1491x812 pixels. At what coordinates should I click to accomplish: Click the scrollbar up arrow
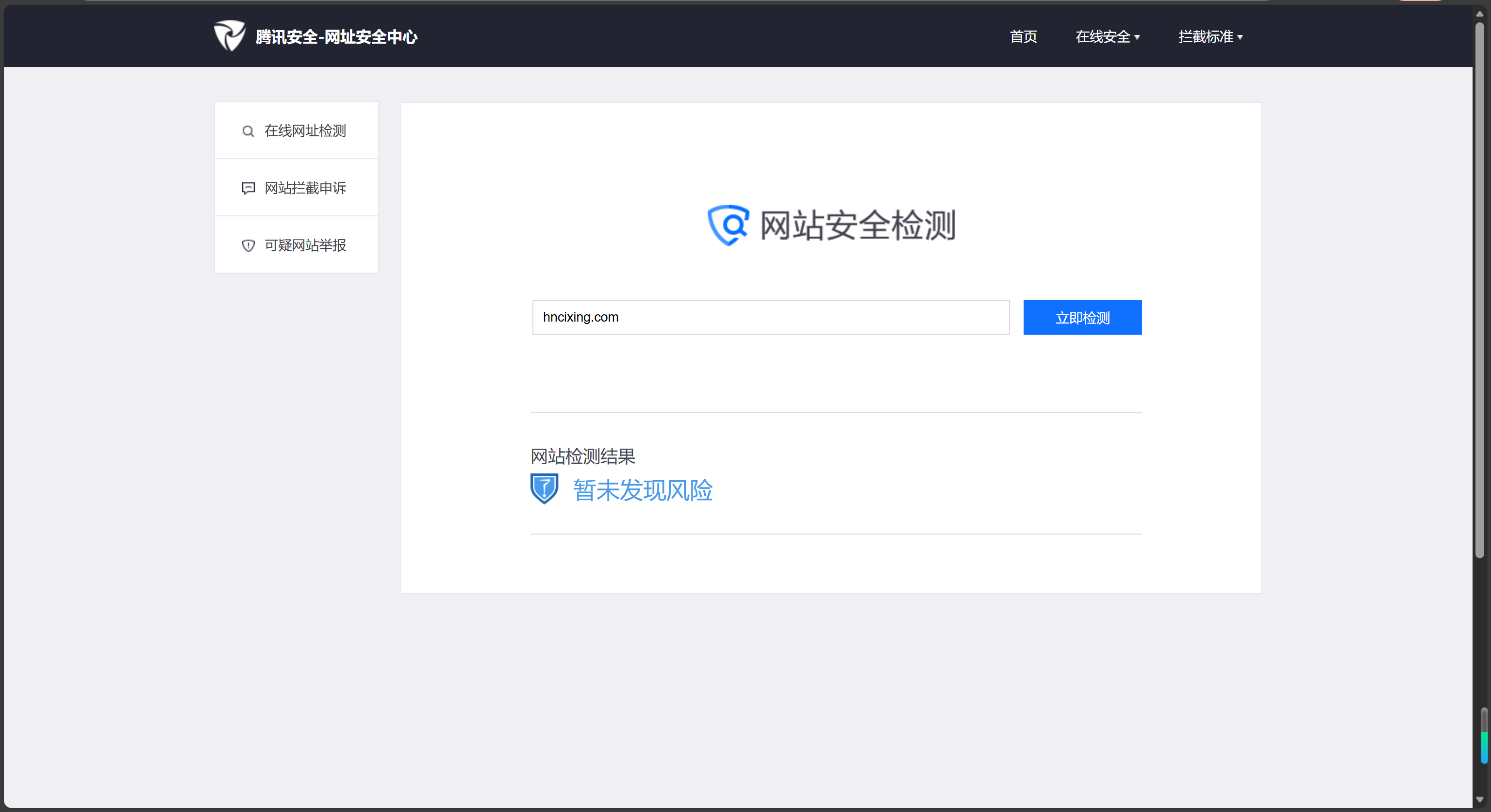(x=1479, y=13)
